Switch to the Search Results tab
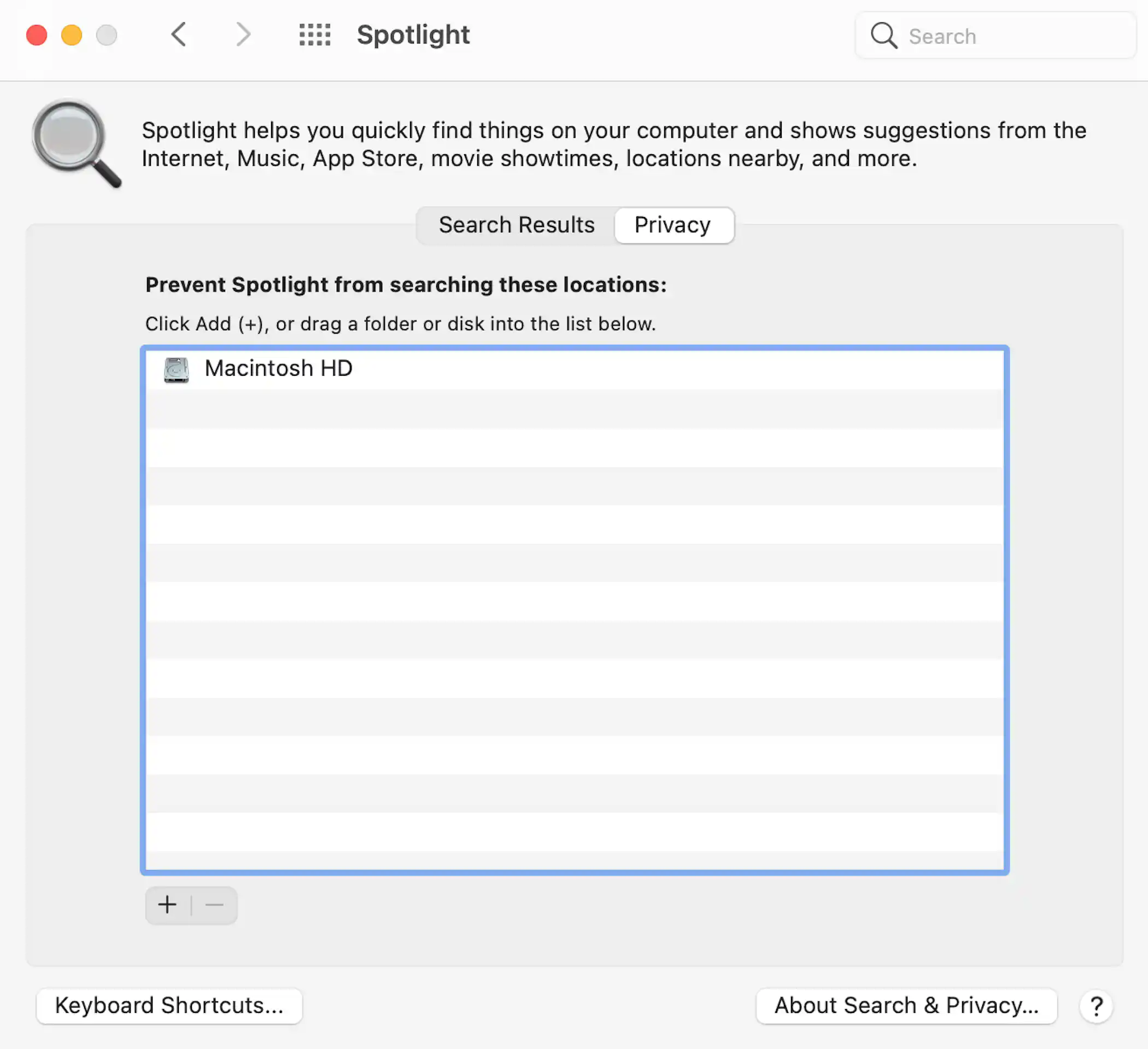 516,224
